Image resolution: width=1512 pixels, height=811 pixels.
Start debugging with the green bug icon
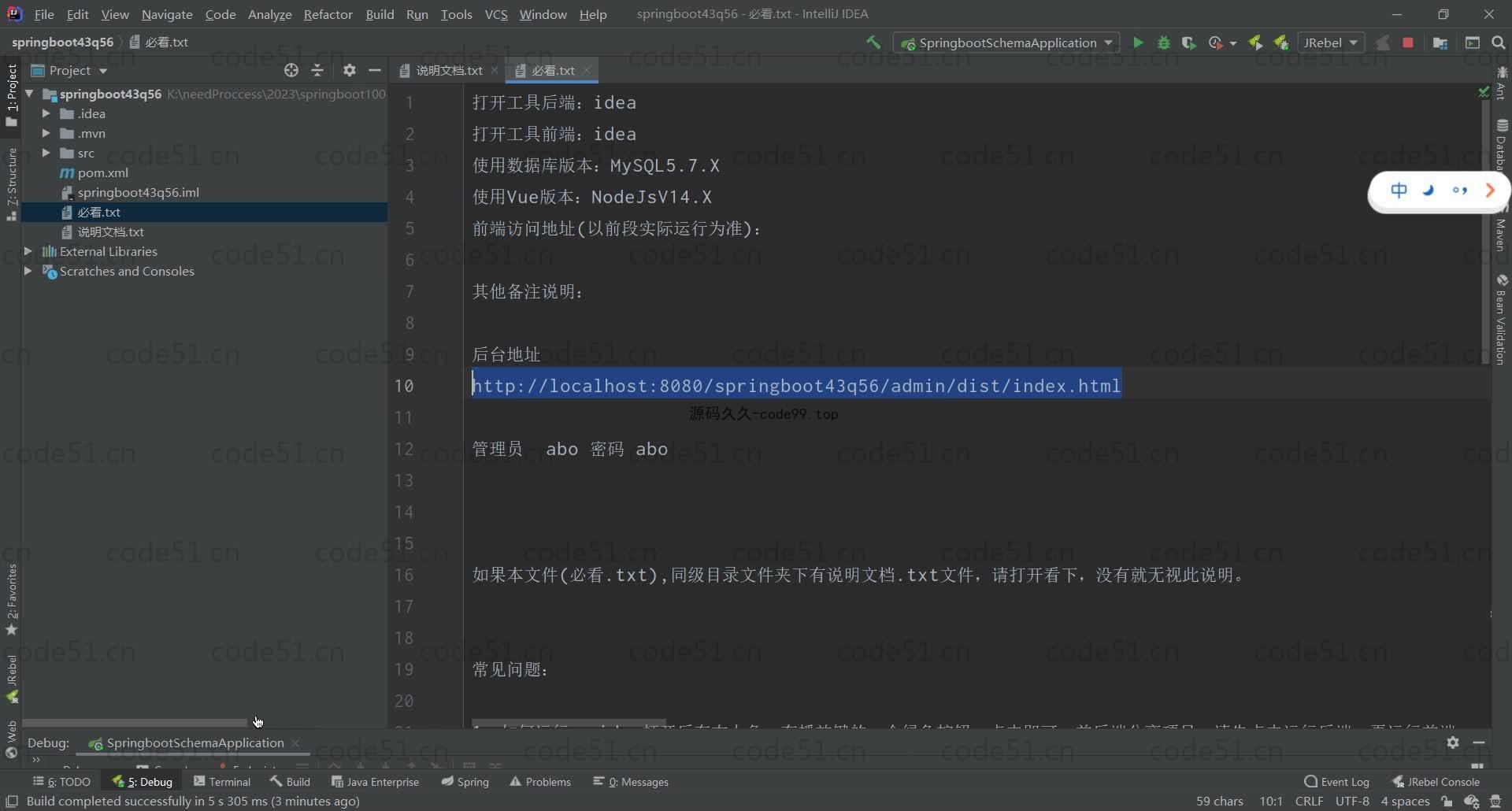(x=1163, y=43)
